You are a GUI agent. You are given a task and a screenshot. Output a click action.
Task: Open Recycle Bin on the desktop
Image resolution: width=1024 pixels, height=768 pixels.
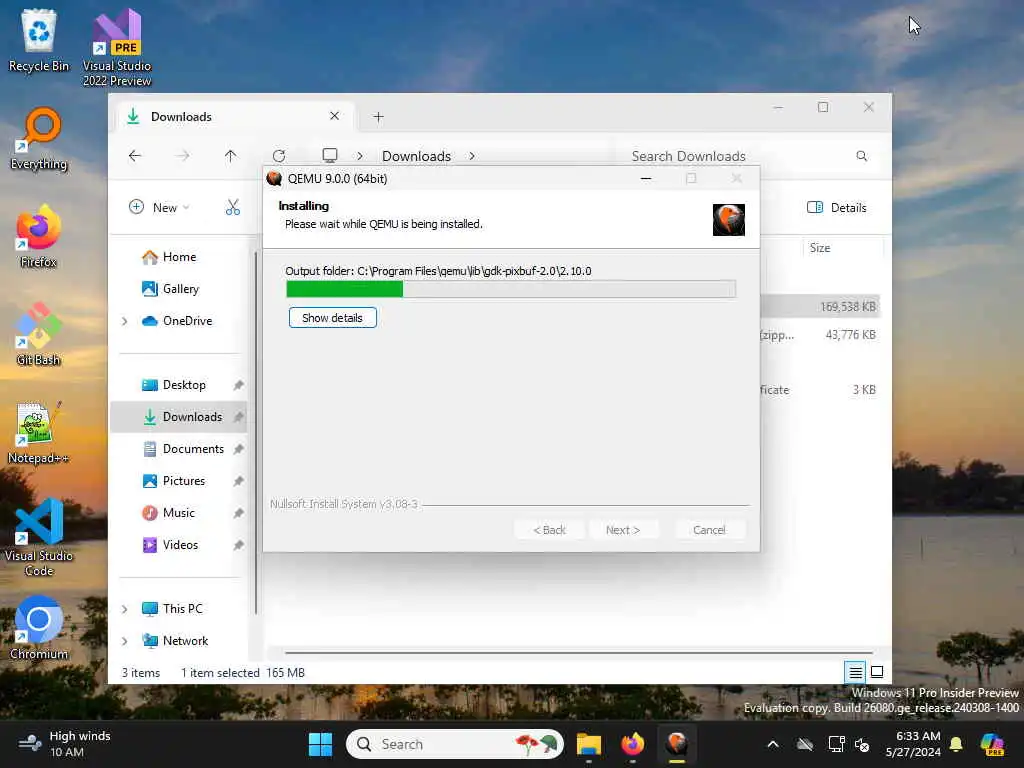(x=39, y=40)
